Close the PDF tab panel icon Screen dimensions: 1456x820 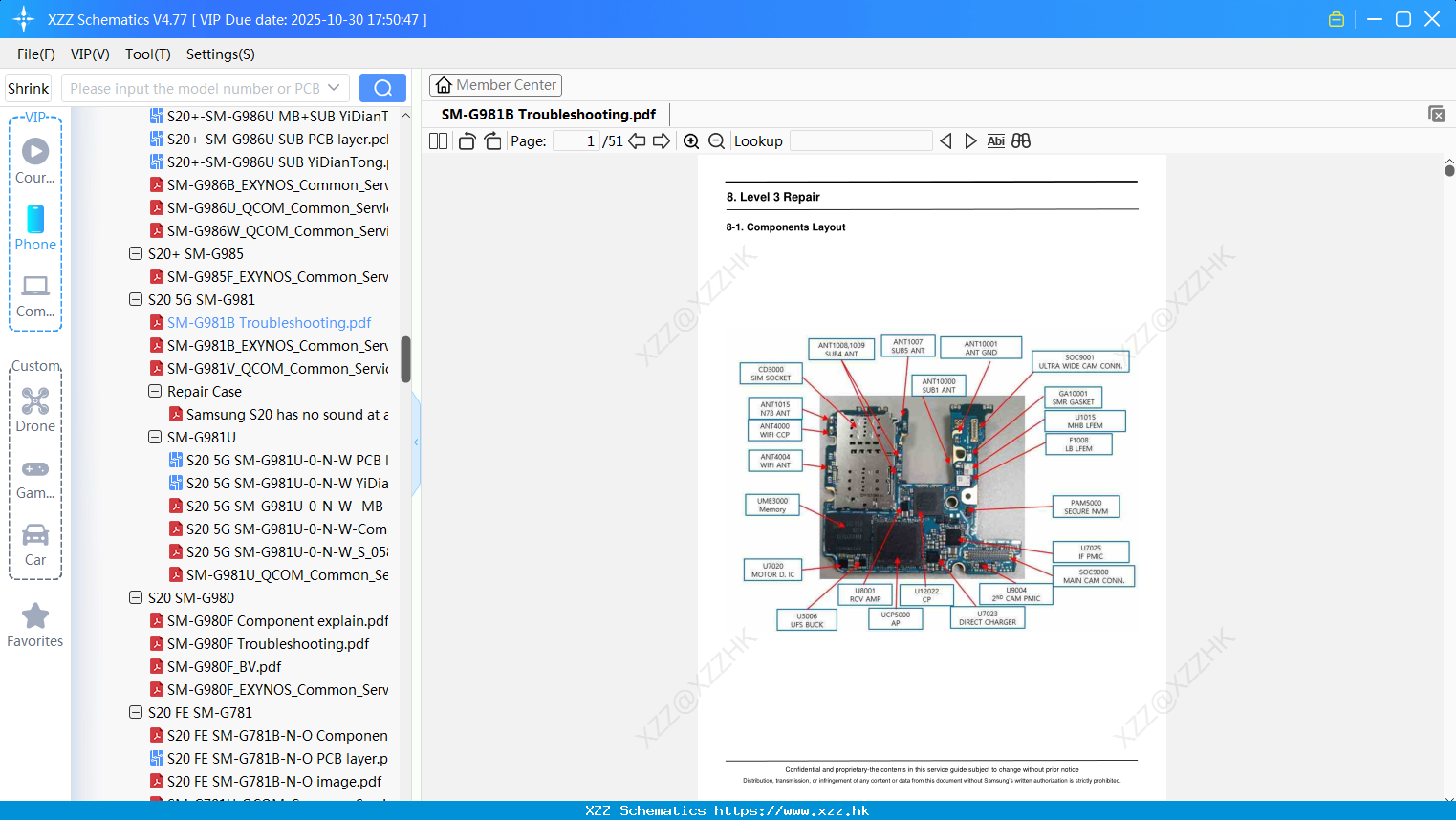click(1437, 114)
